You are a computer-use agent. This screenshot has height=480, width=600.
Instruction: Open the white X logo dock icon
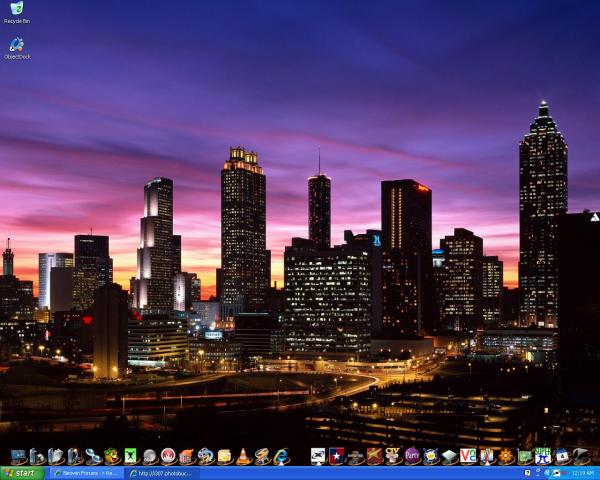point(318,456)
